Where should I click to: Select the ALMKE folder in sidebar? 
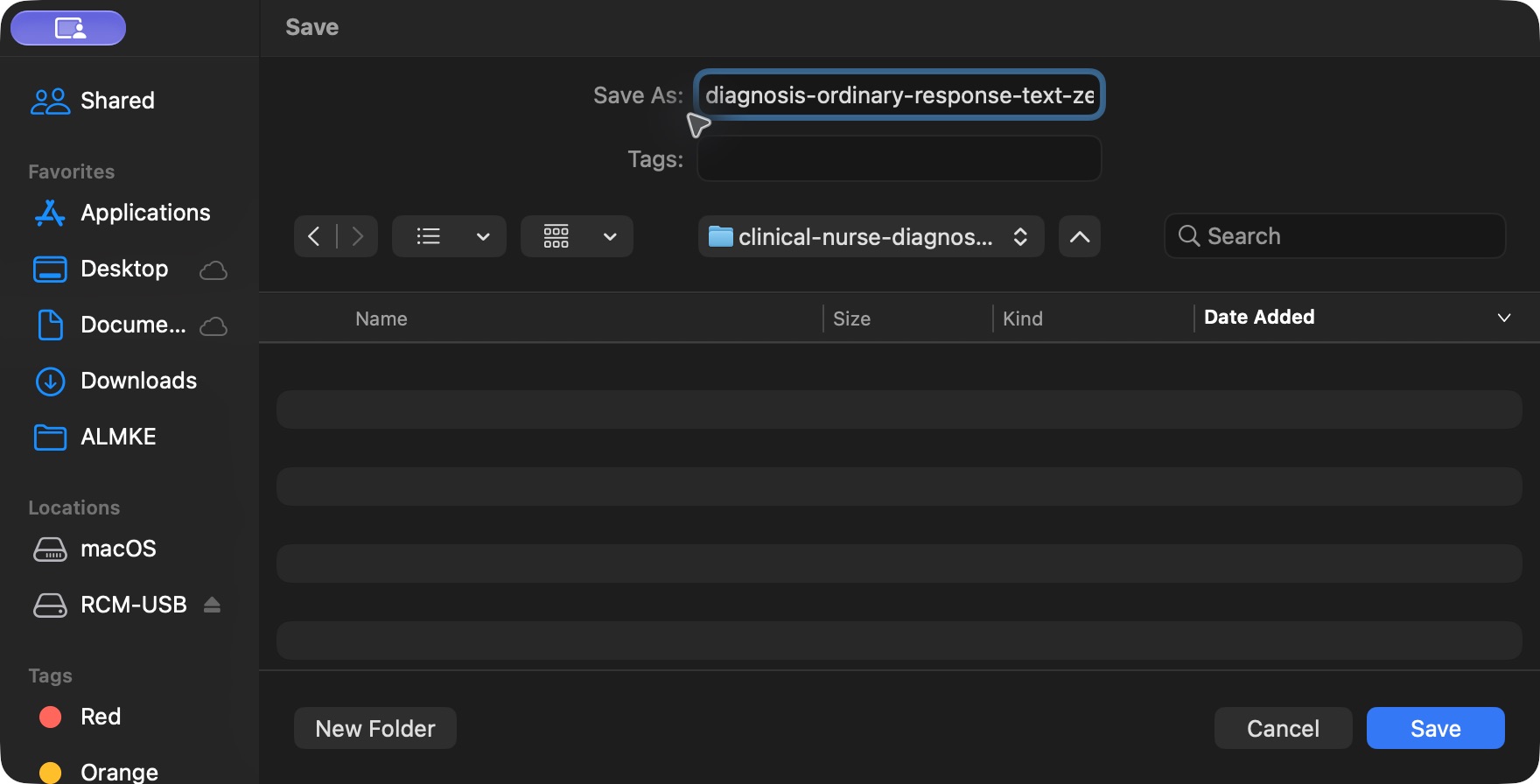coord(94,437)
